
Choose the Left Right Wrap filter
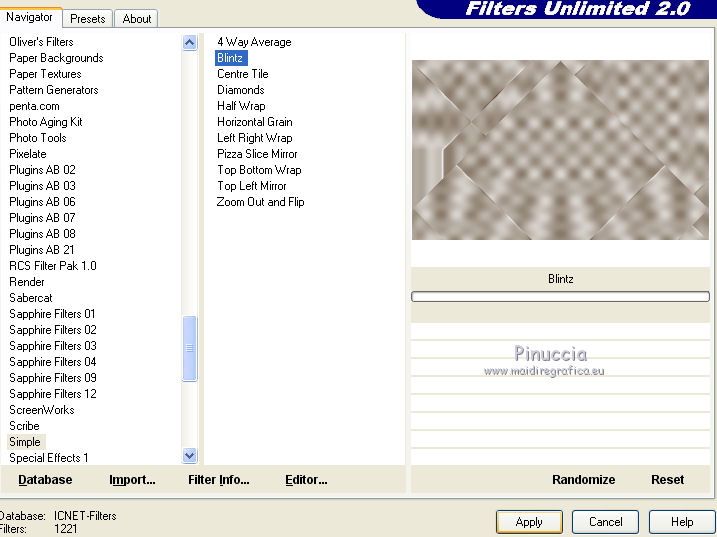[x=255, y=138]
